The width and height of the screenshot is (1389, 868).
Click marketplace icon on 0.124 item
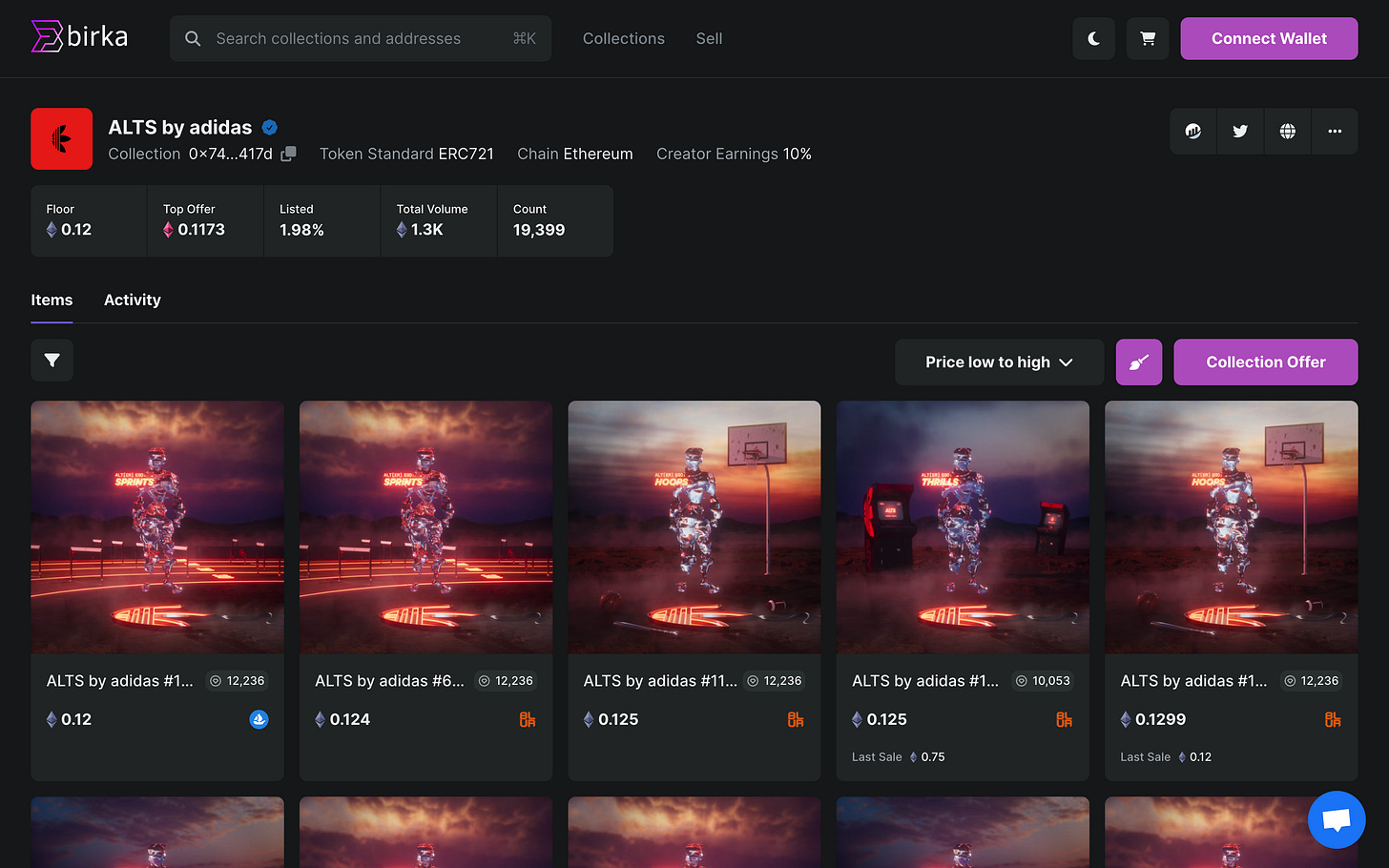pos(528,719)
